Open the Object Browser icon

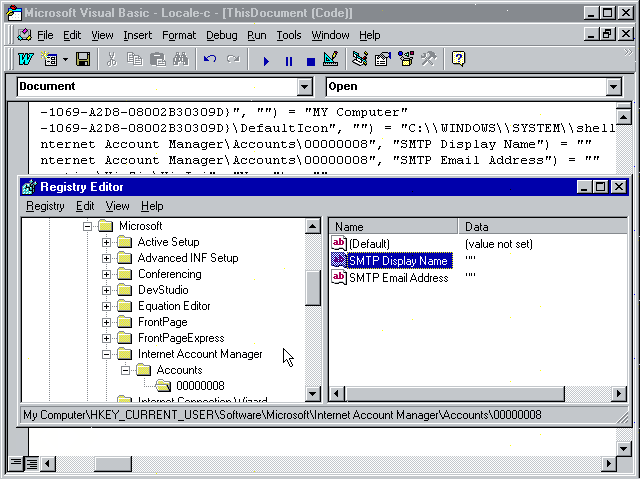(x=406, y=60)
